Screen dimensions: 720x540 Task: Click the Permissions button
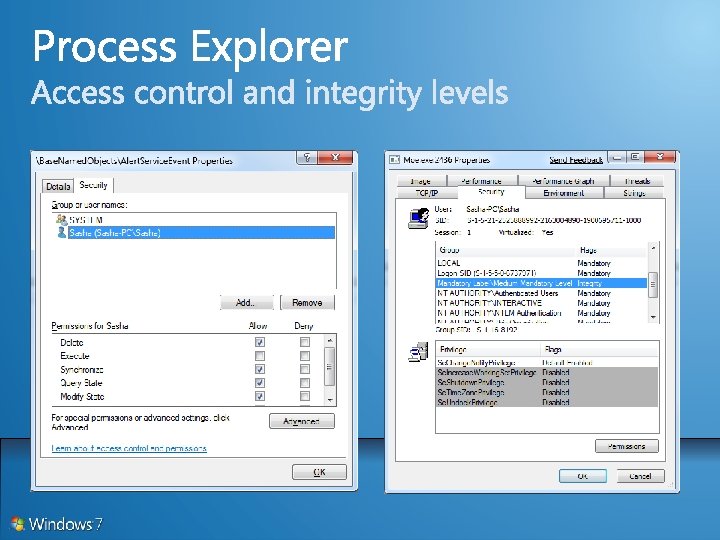[x=627, y=446]
